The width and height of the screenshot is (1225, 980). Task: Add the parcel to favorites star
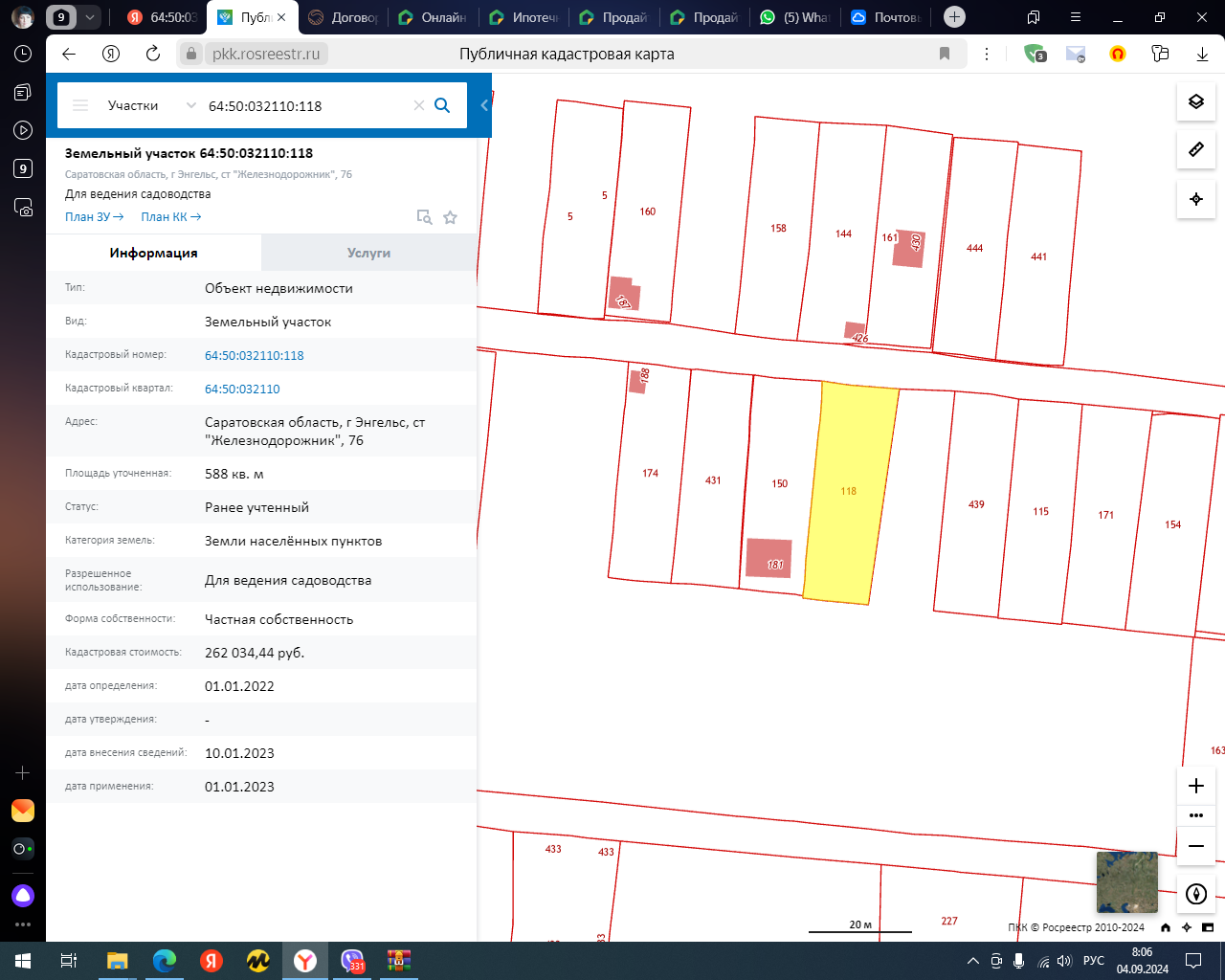[x=450, y=217]
